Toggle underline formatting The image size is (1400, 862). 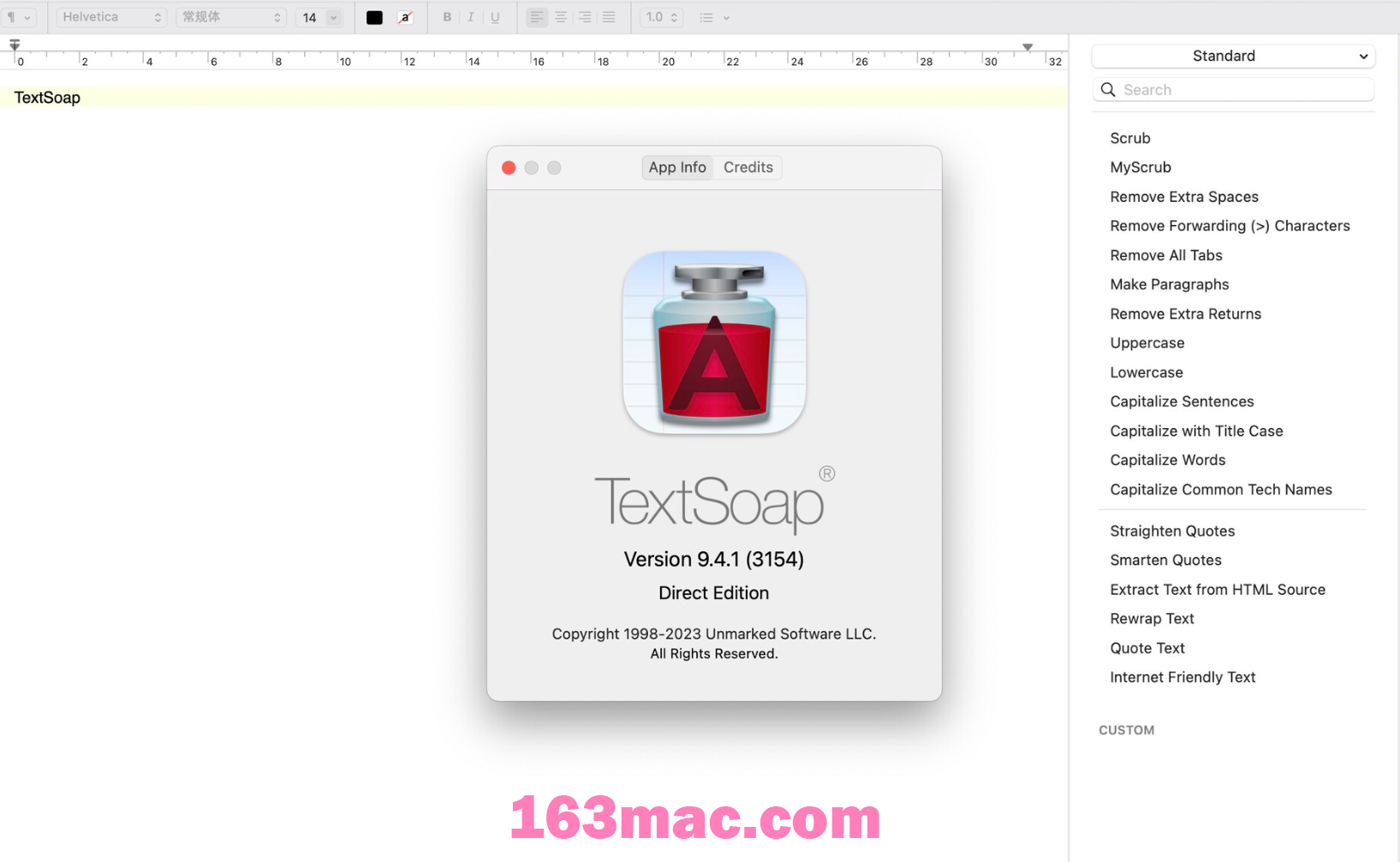pos(495,17)
